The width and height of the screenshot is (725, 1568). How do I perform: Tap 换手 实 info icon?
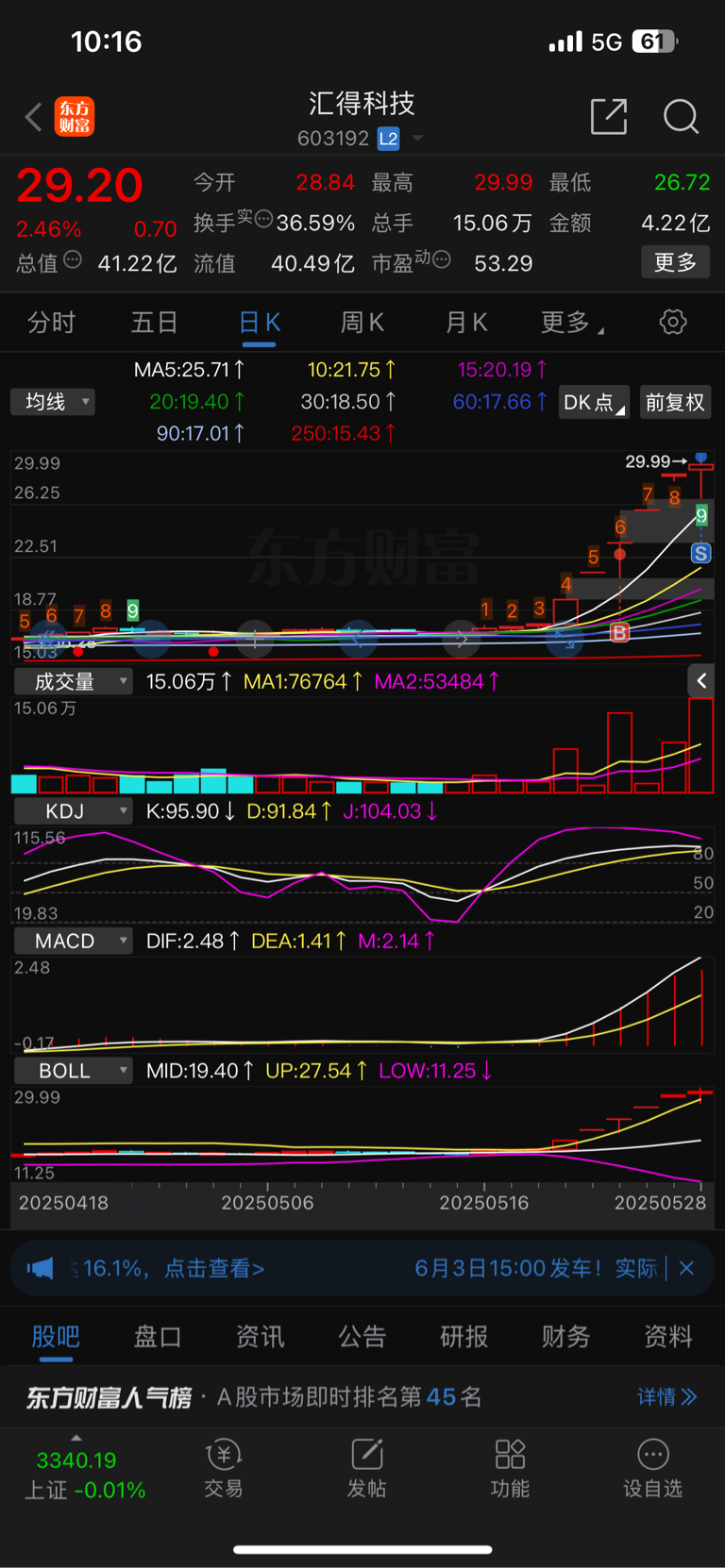tap(264, 219)
